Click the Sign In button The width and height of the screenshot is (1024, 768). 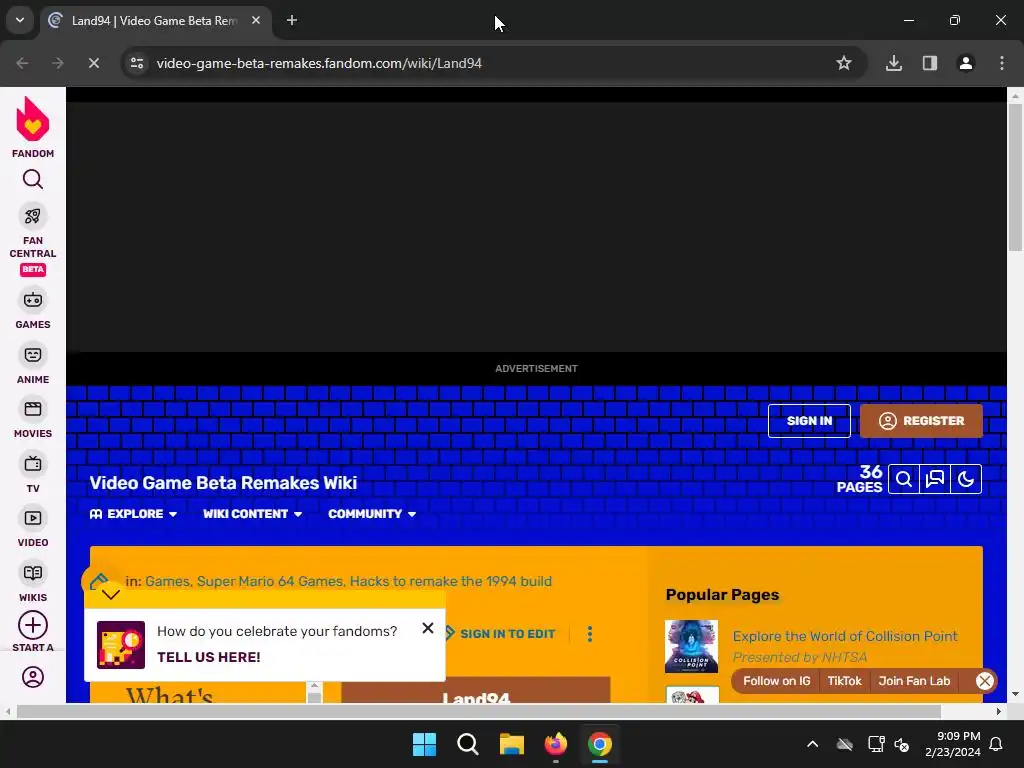[x=809, y=421]
